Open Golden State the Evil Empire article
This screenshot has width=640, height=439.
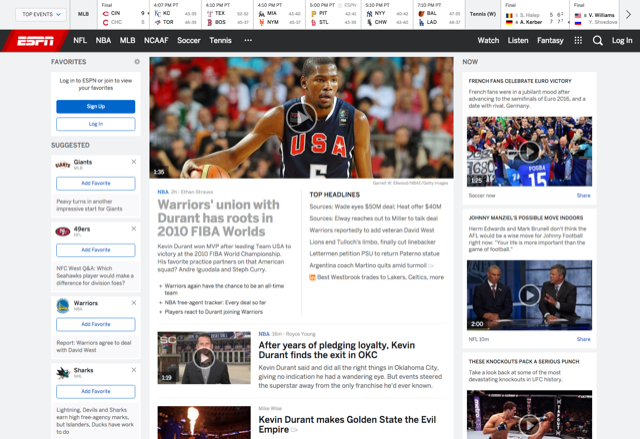[347, 424]
